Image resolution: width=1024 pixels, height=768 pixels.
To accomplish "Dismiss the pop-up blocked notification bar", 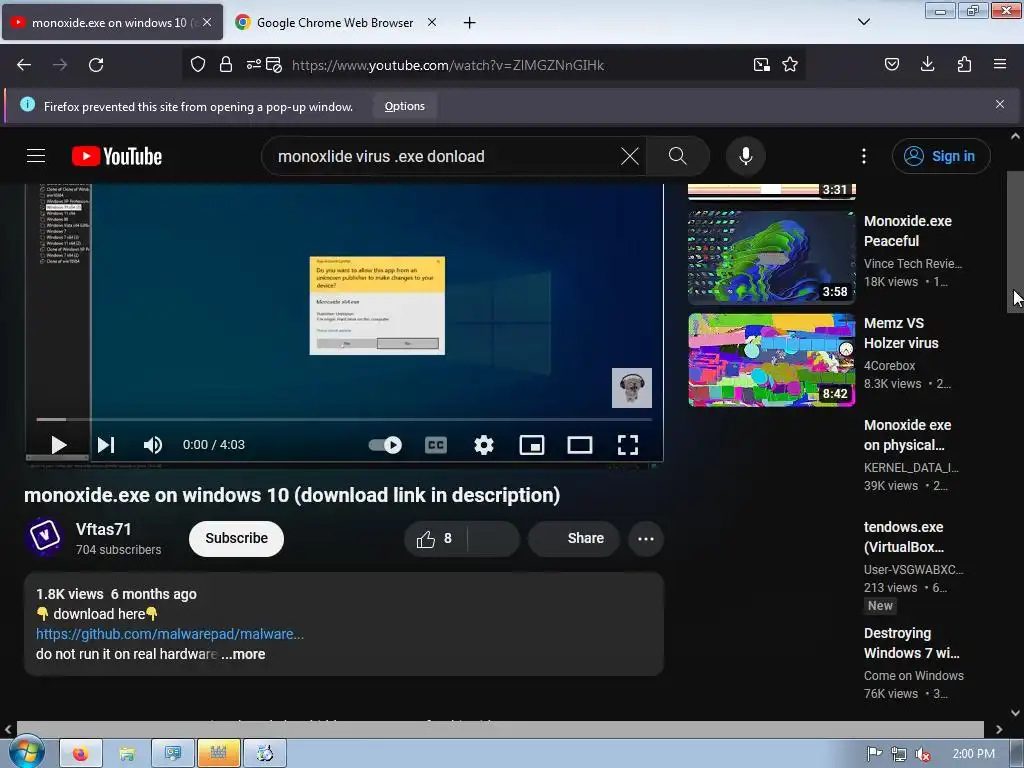I will point(1000,104).
